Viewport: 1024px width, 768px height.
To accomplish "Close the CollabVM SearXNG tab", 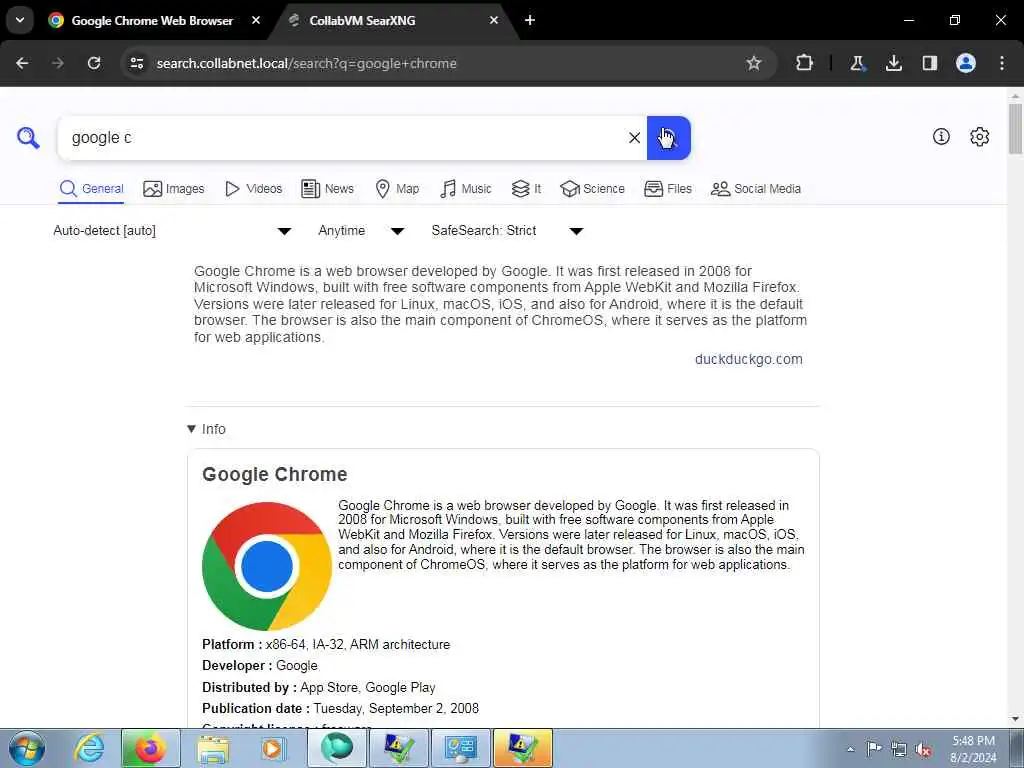I will (494, 20).
